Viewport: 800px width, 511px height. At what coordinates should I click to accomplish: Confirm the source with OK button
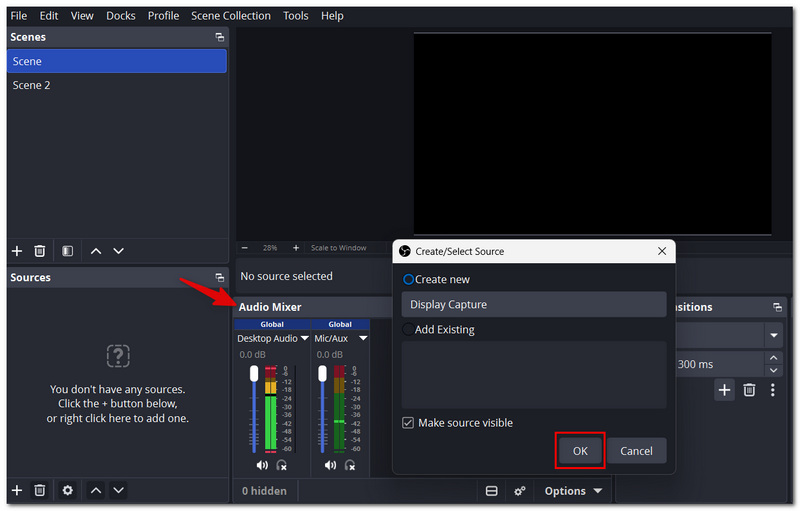click(x=580, y=451)
